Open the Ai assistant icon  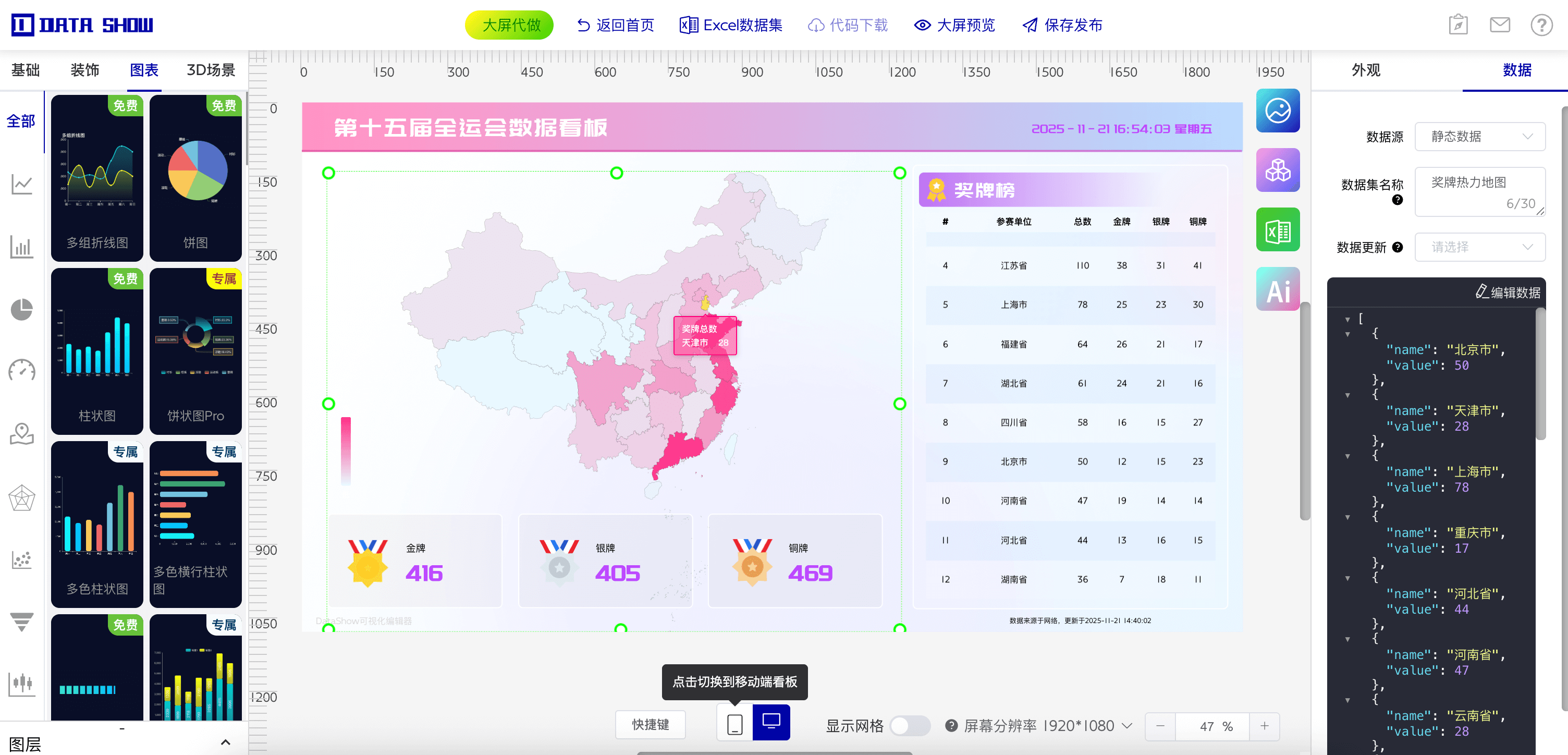point(1277,290)
